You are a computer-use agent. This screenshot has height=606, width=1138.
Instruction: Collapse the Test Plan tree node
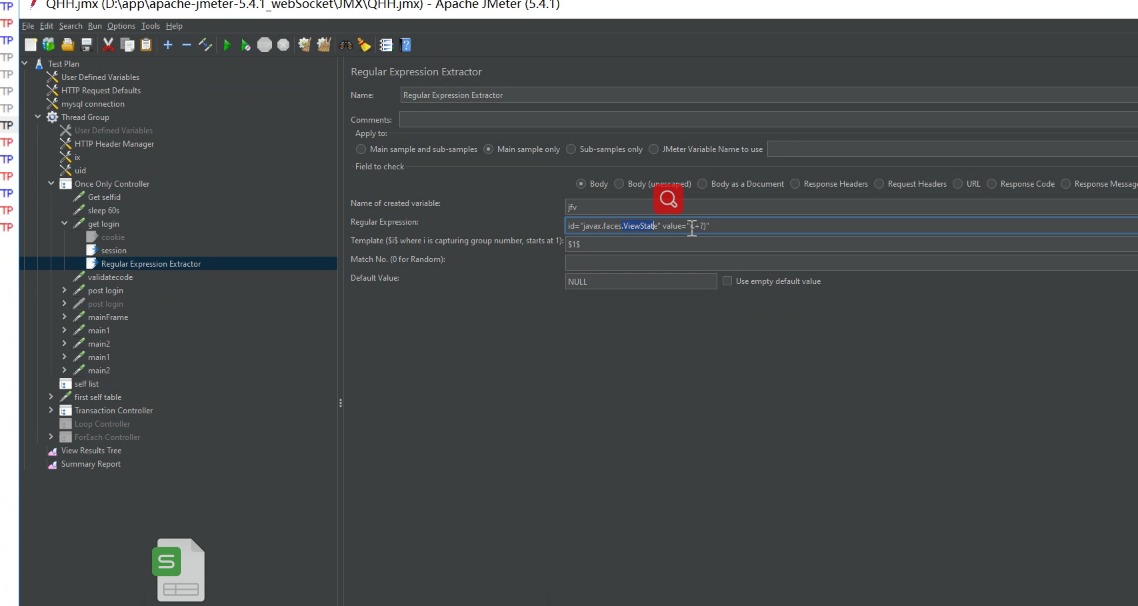pyautogui.click(x=25, y=64)
